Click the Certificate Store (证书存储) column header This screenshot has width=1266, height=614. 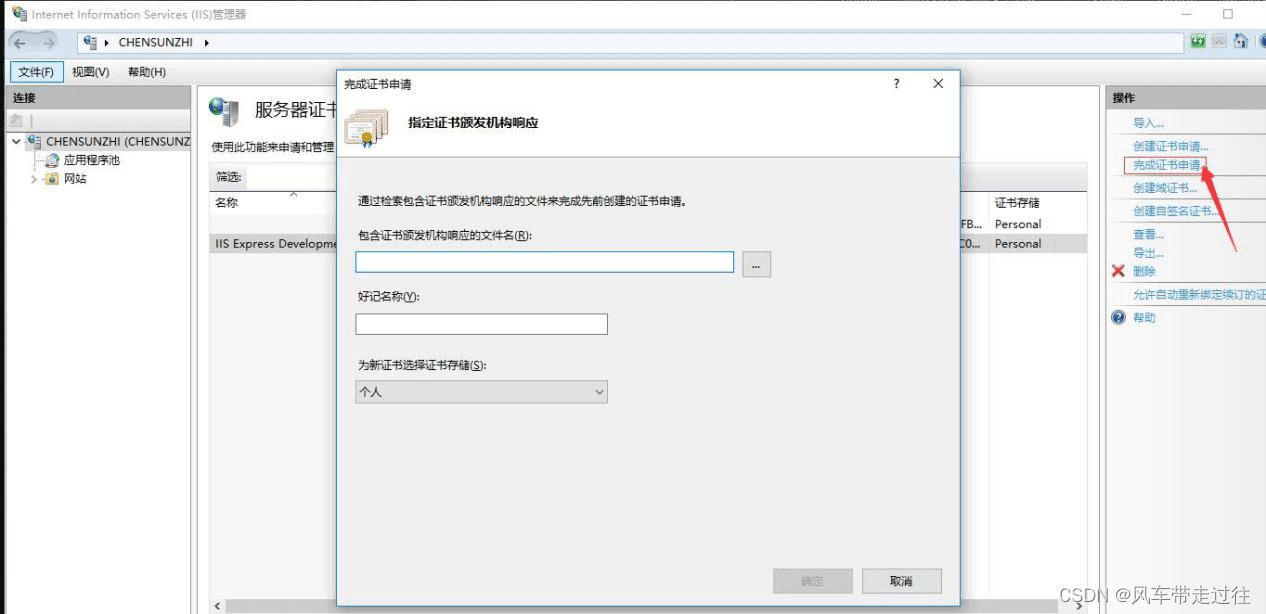pyautogui.click(x=1017, y=203)
